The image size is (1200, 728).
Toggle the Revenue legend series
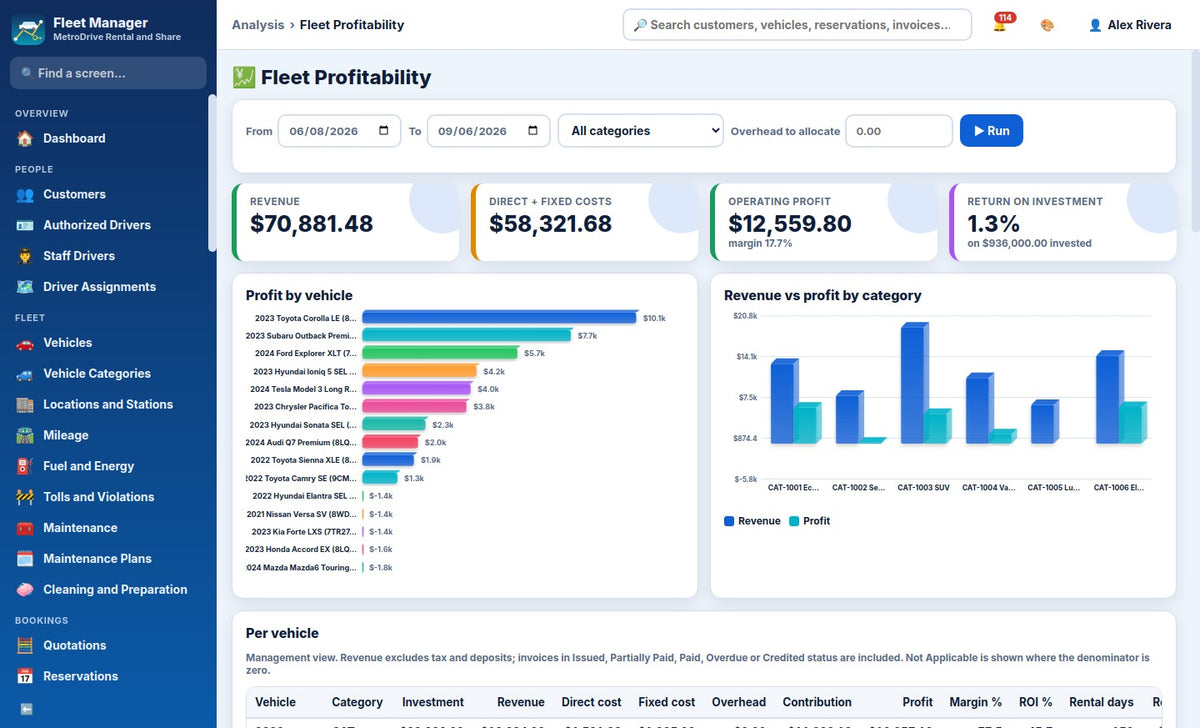pos(752,521)
